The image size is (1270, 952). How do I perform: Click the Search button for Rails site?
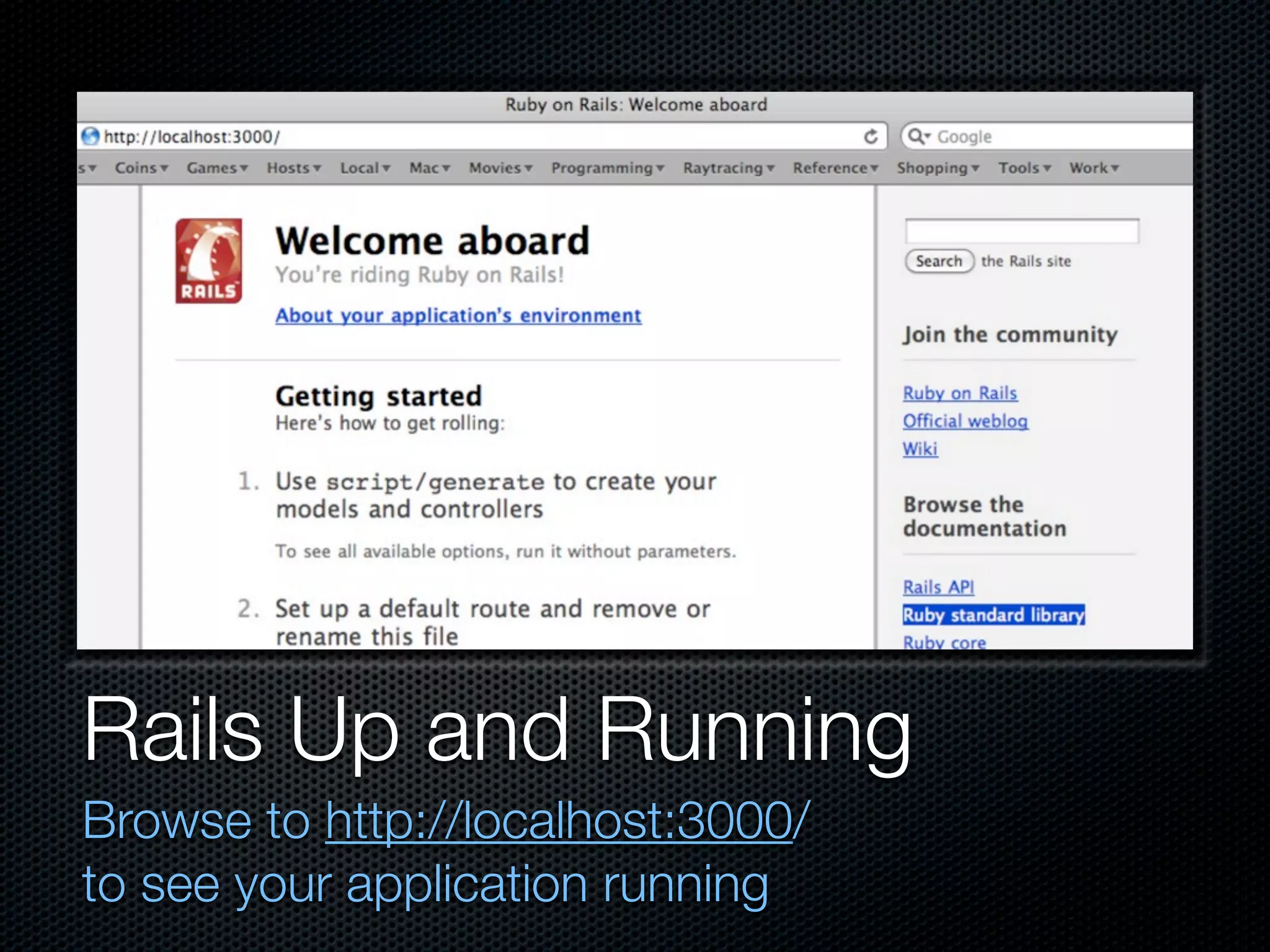click(939, 261)
